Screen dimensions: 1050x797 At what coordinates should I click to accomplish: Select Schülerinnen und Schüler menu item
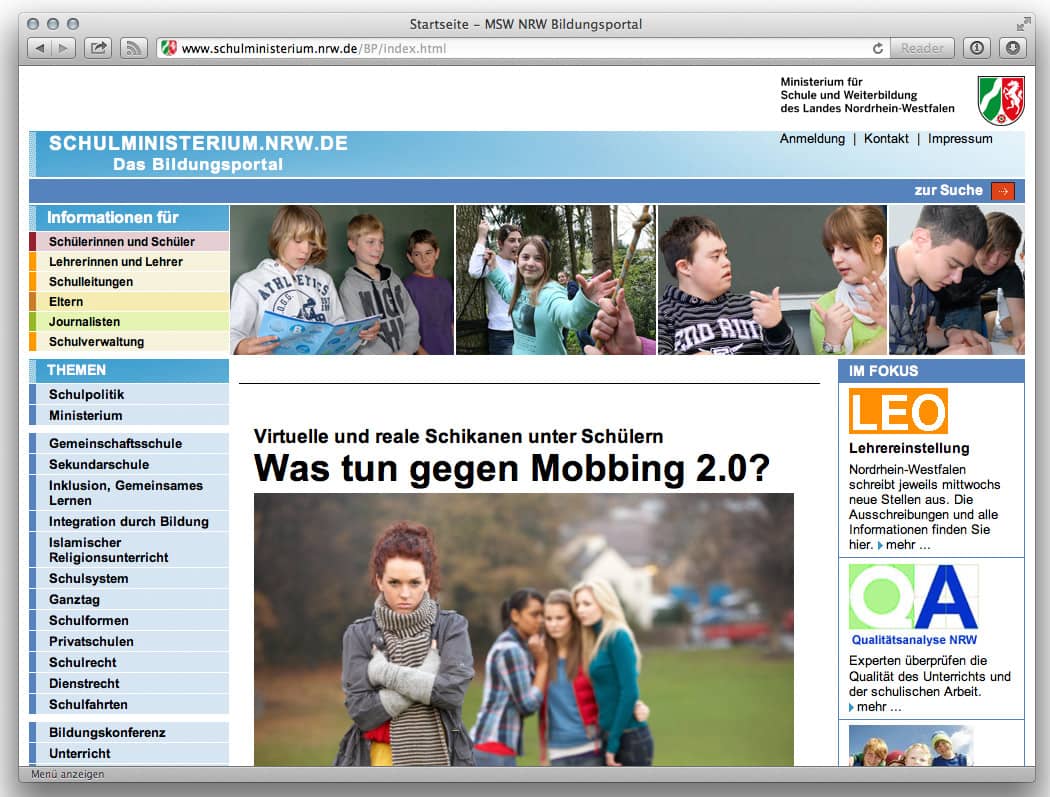click(x=122, y=242)
